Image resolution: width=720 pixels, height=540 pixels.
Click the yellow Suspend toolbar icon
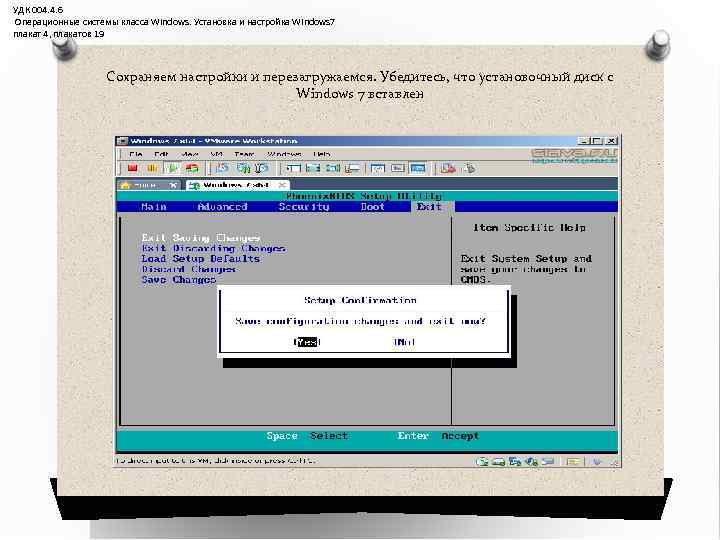(152, 168)
